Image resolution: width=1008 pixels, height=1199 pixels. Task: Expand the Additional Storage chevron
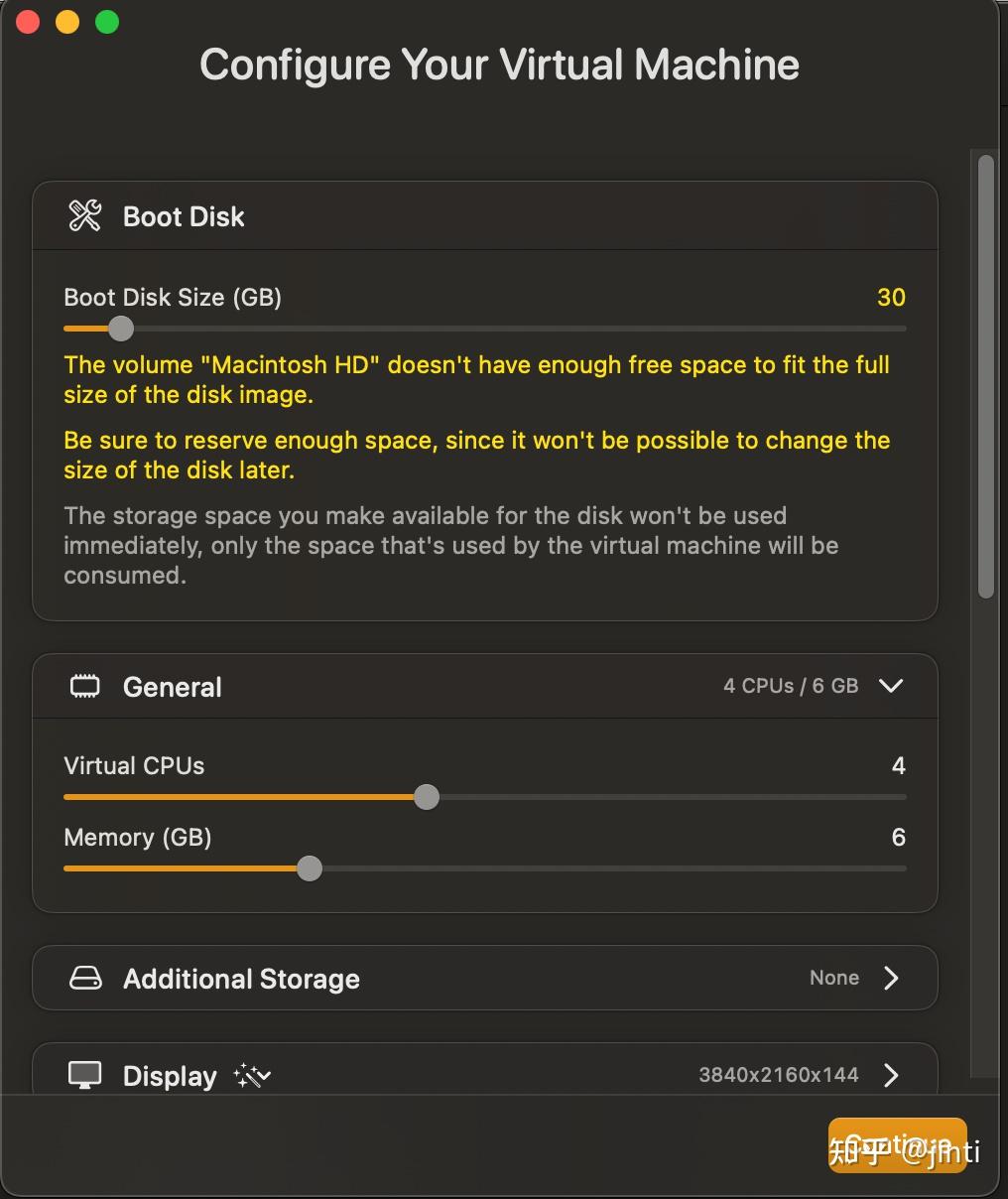click(x=891, y=979)
